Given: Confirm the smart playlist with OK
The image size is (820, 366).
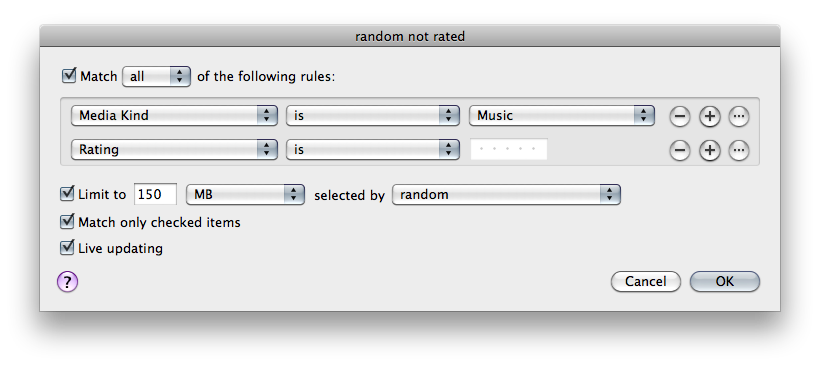Looking at the screenshot, I should [x=725, y=282].
